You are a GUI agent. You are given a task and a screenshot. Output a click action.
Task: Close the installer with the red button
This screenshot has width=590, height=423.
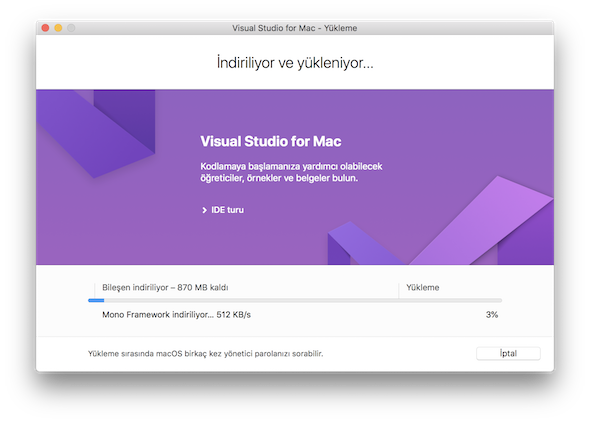click(46, 28)
